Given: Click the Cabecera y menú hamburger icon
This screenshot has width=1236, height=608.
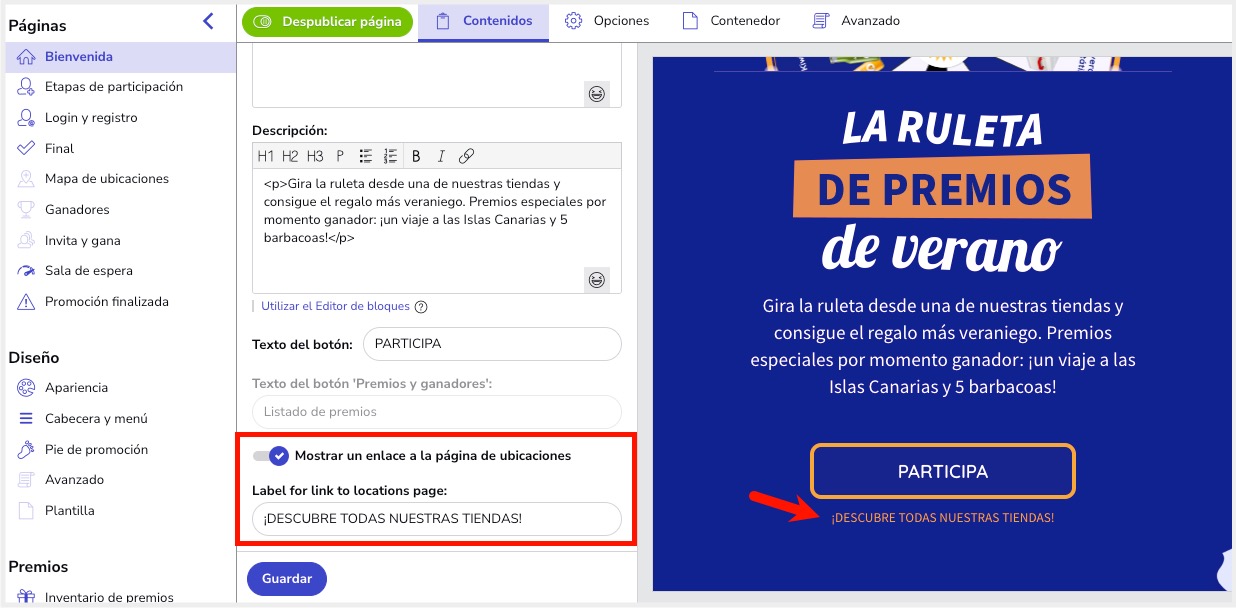Looking at the screenshot, I should [x=26, y=419].
